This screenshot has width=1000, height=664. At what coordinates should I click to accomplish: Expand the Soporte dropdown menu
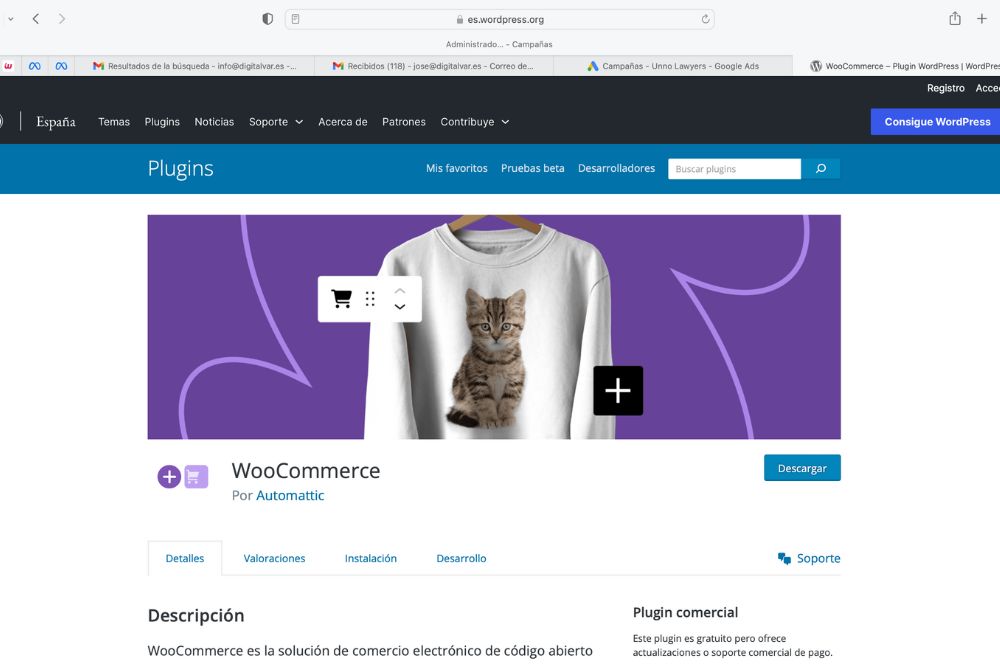(x=276, y=121)
